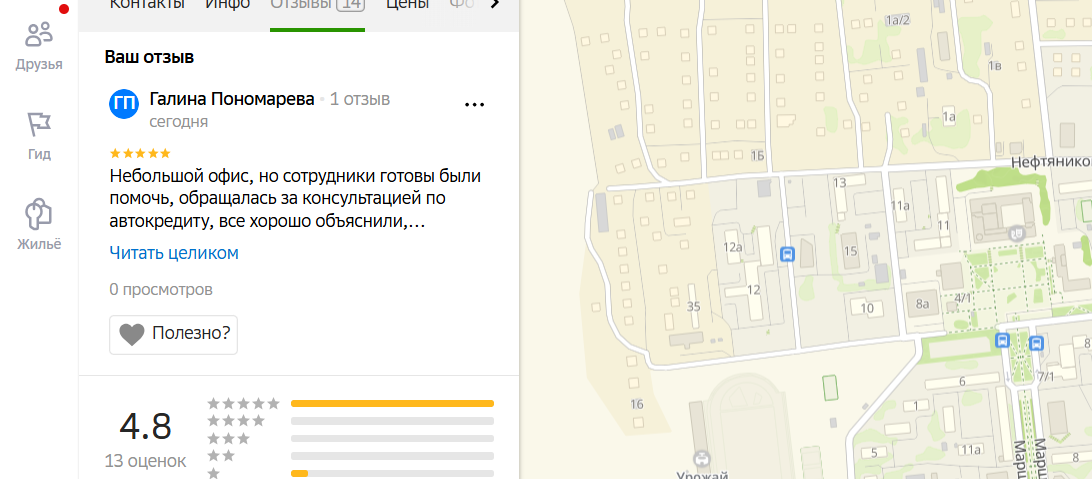Click building 8а on the map
Viewport: 1092px width, 479px height.
pos(923,304)
